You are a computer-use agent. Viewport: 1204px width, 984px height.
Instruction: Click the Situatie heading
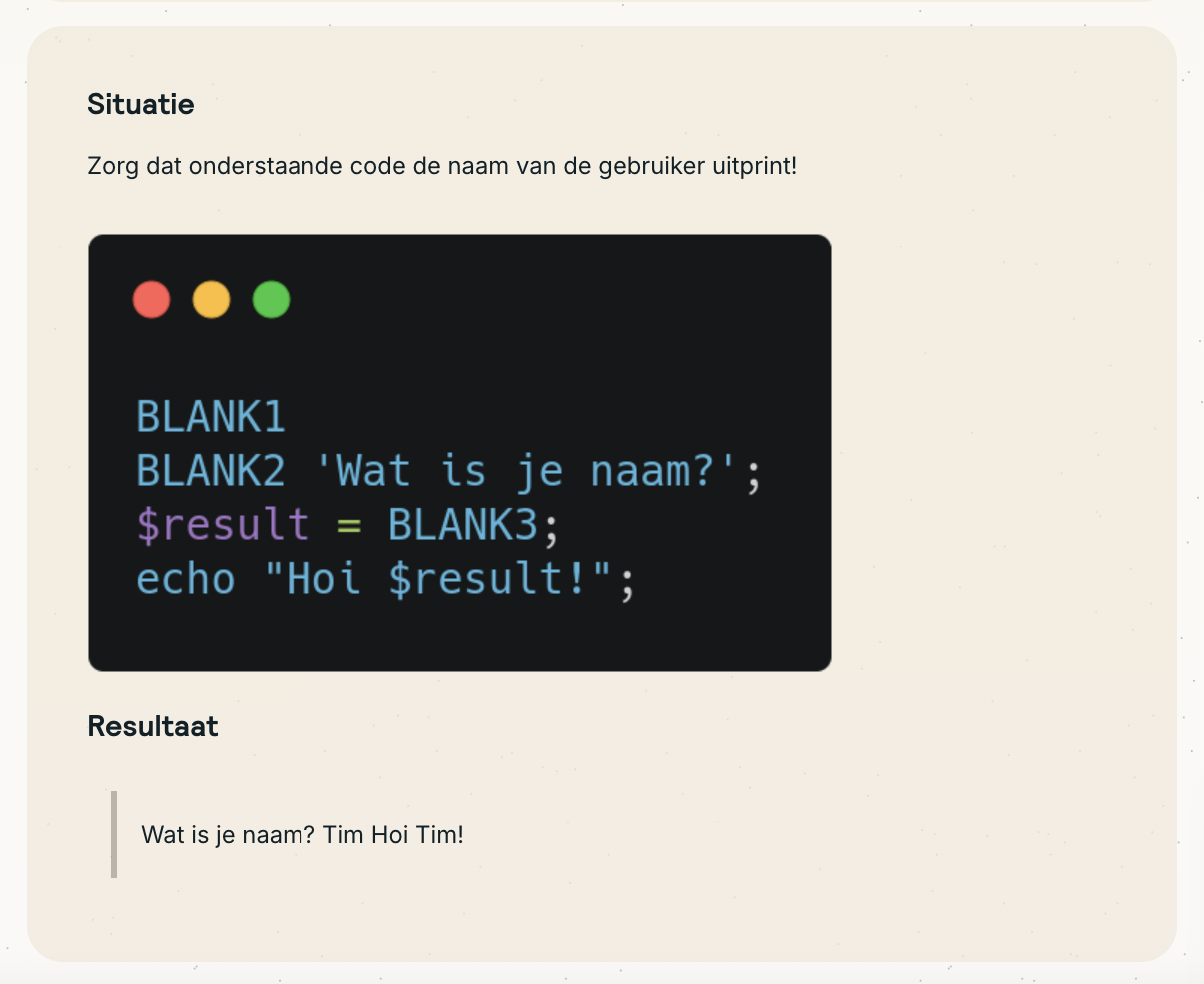click(141, 104)
